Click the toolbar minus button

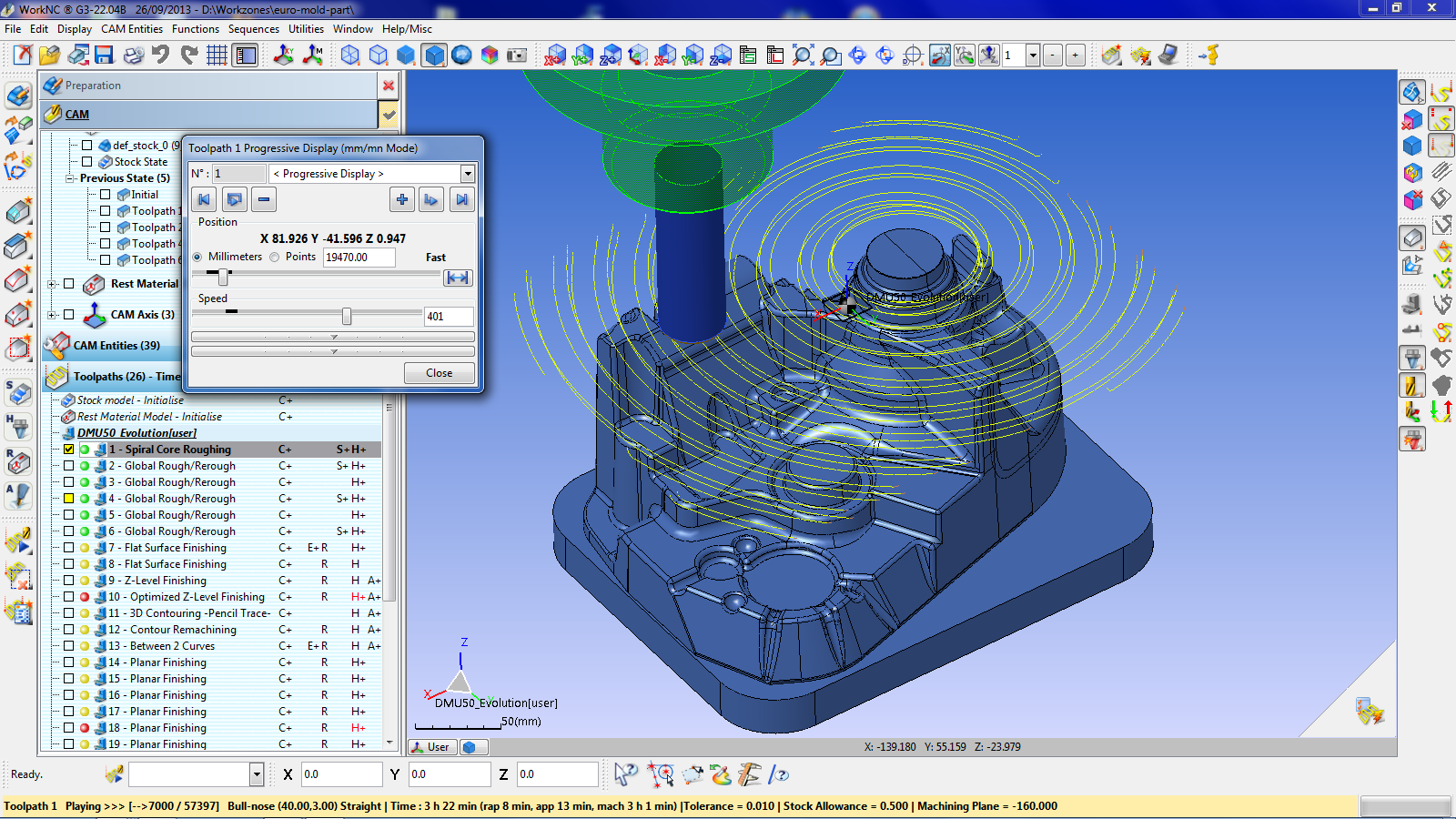pos(1053,56)
